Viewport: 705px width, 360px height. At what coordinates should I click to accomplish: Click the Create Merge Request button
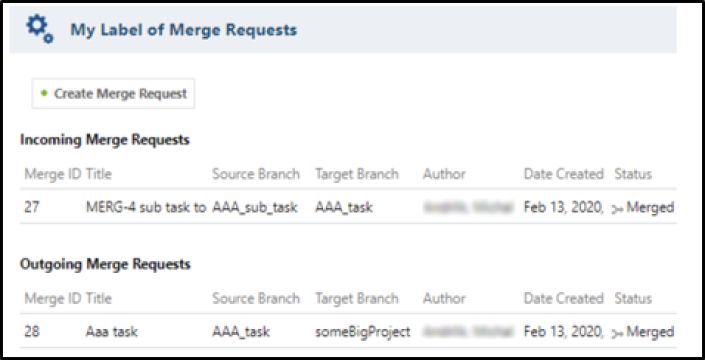point(113,93)
